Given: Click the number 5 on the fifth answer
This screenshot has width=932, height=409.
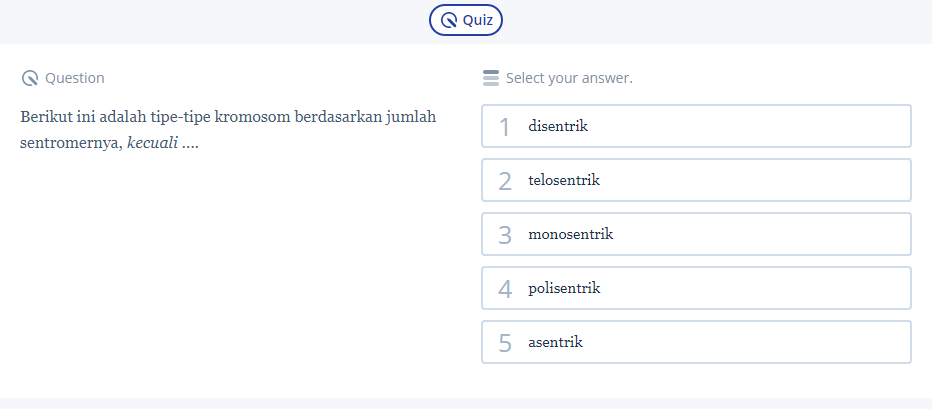Looking at the screenshot, I should pos(505,343).
